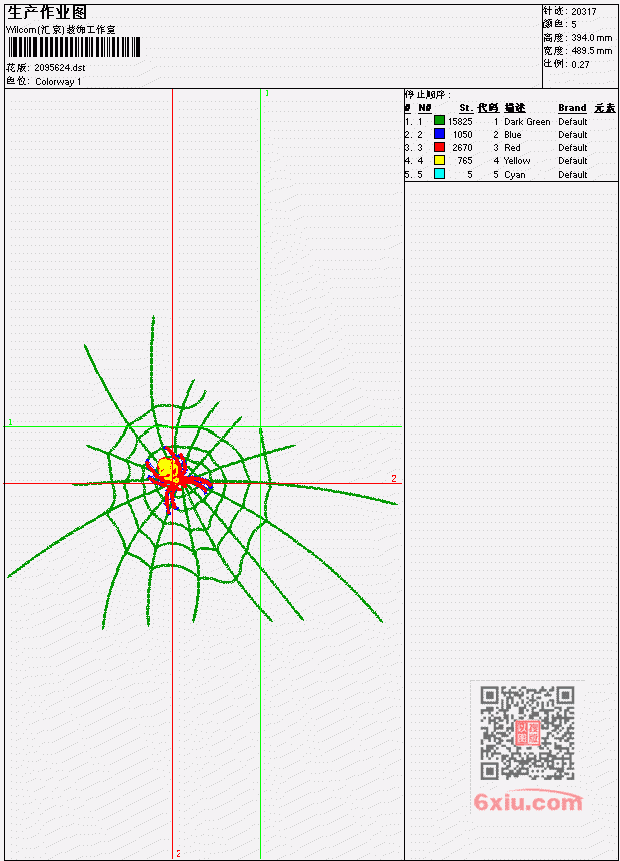Click the '元素' column header
This screenshot has width=620, height=861.
pos(605,108)
